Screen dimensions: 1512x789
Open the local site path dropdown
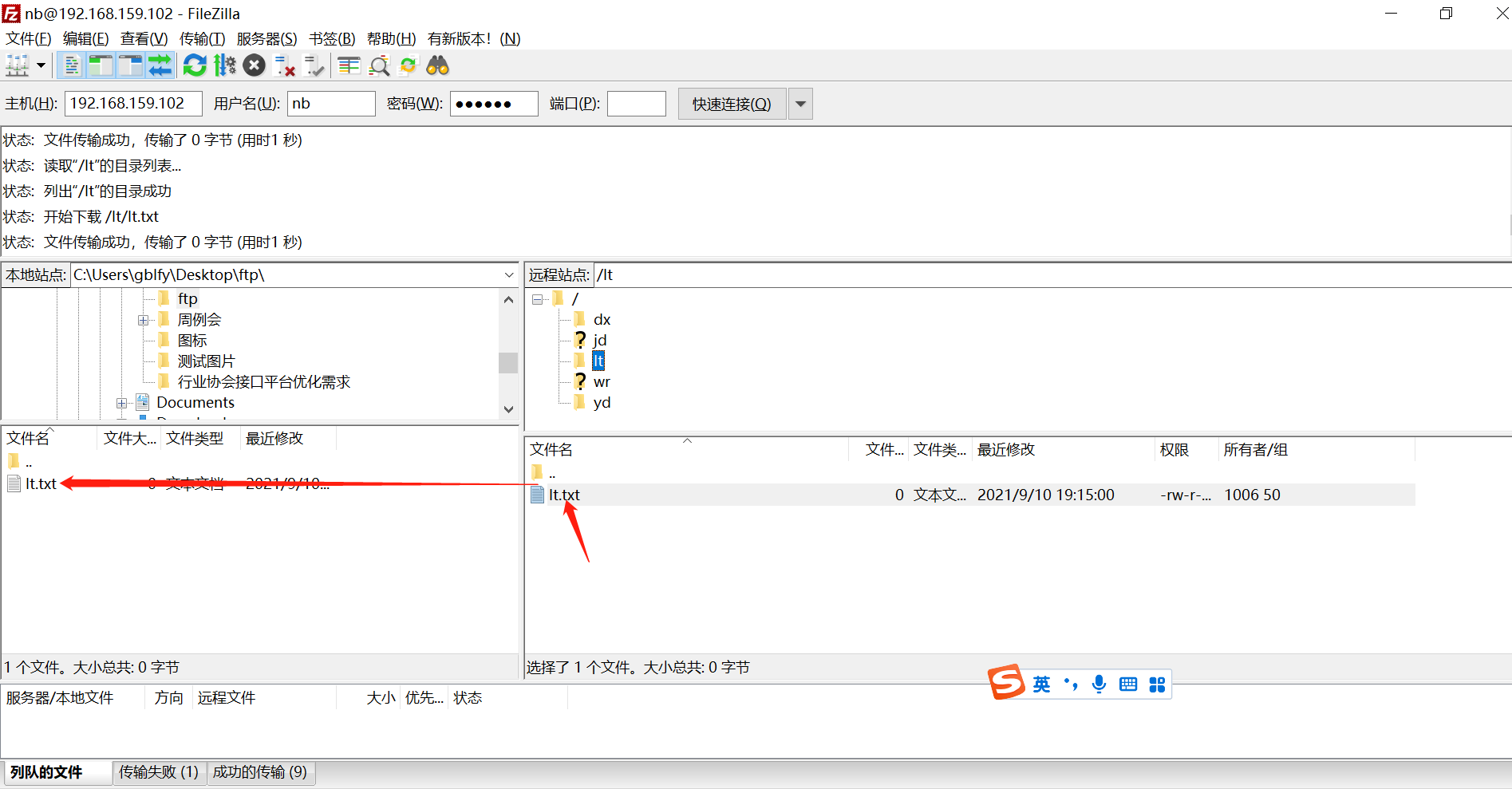coord(509,274)
